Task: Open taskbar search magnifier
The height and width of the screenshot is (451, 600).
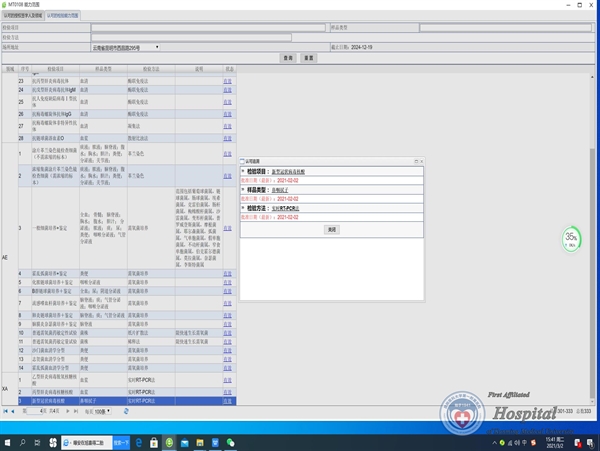Action: tap(23, 443)
